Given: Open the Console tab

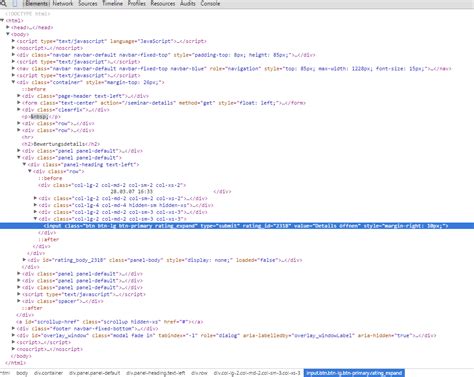Looking at the screenshot, I should (210, 3).
